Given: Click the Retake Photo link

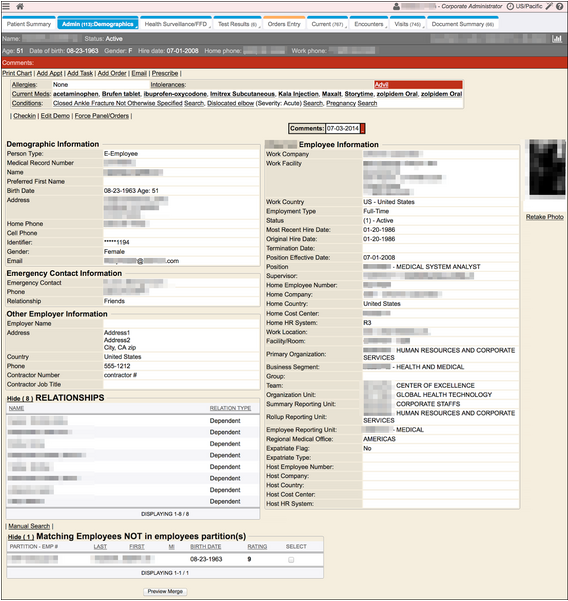Looking at the screenshot, I should pos(545,217).
